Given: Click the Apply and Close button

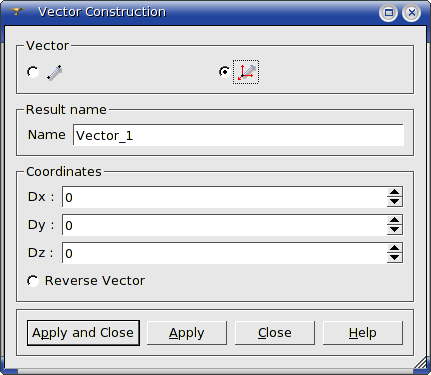Looking at the screenshot, I should tap(83, 333).
